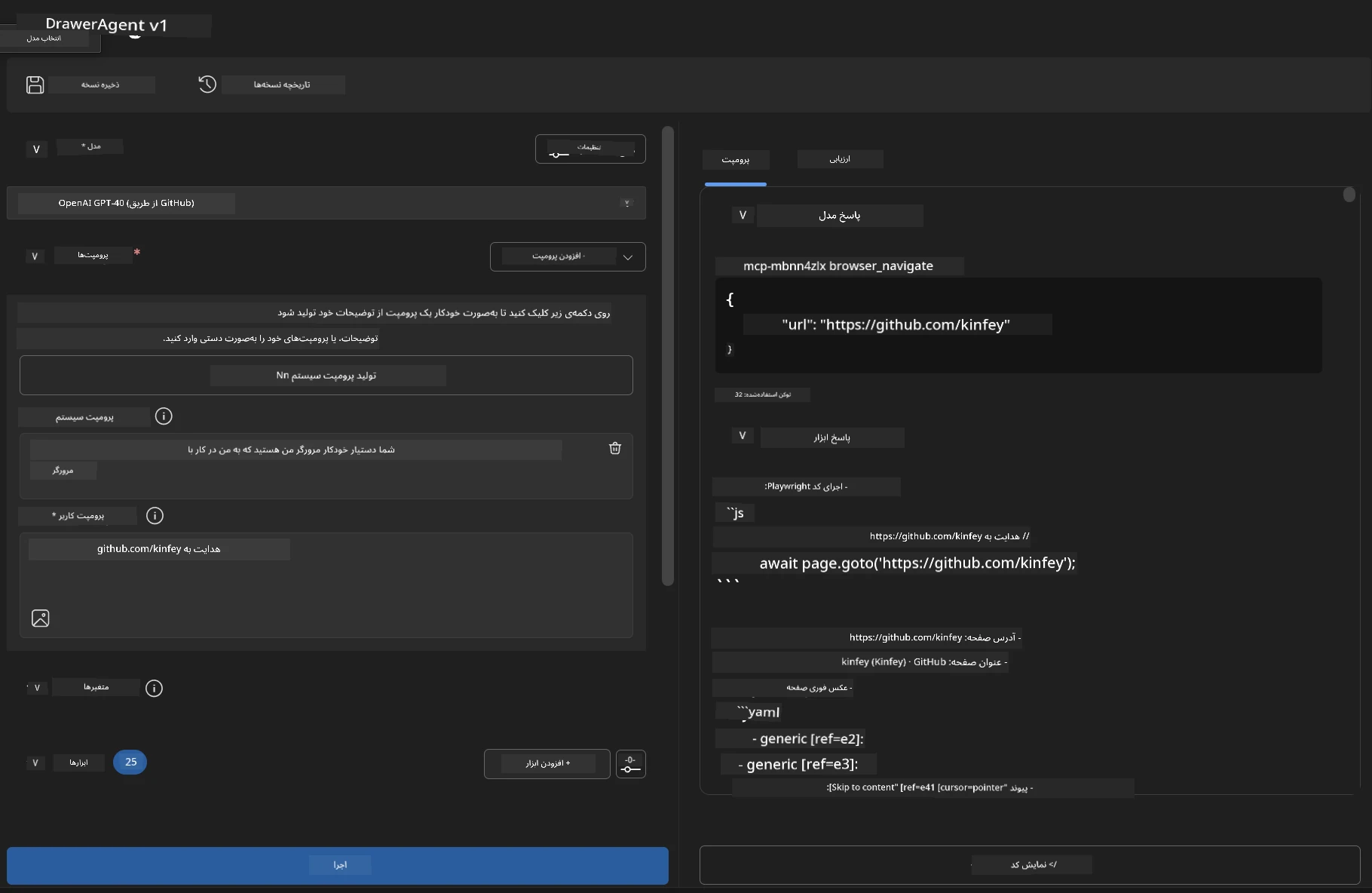Click the tokens used 32 label
The image size is (1372, 893).
[x=763, y=394]
